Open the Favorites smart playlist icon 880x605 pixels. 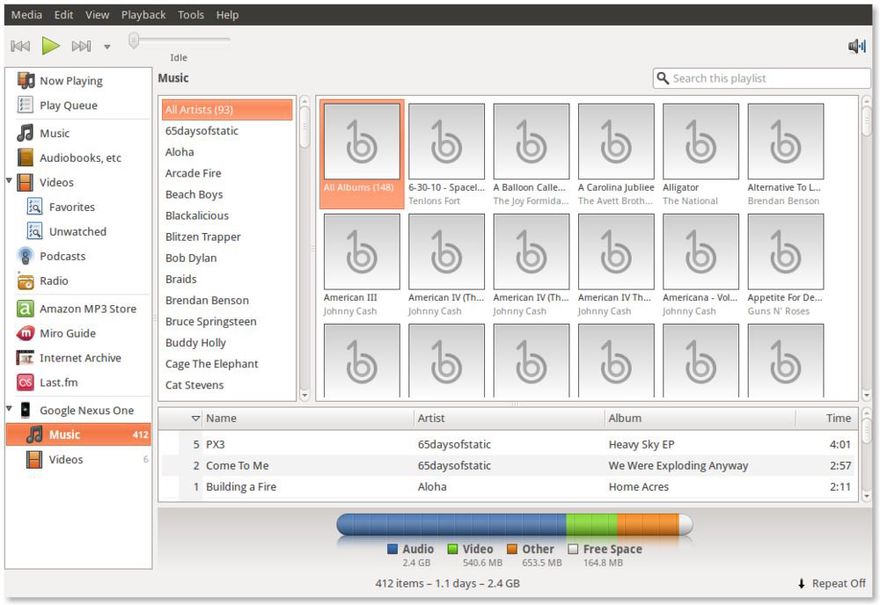point(34,207)
